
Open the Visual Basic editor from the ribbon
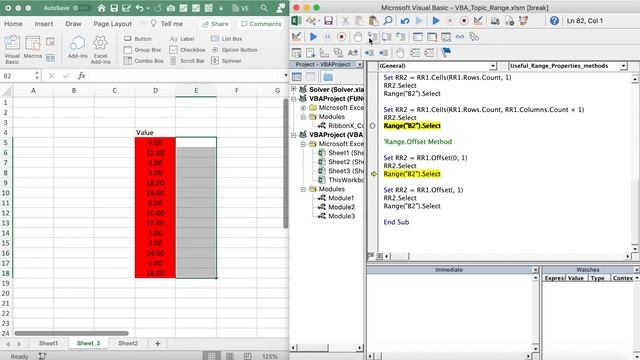tap(12, 49)
